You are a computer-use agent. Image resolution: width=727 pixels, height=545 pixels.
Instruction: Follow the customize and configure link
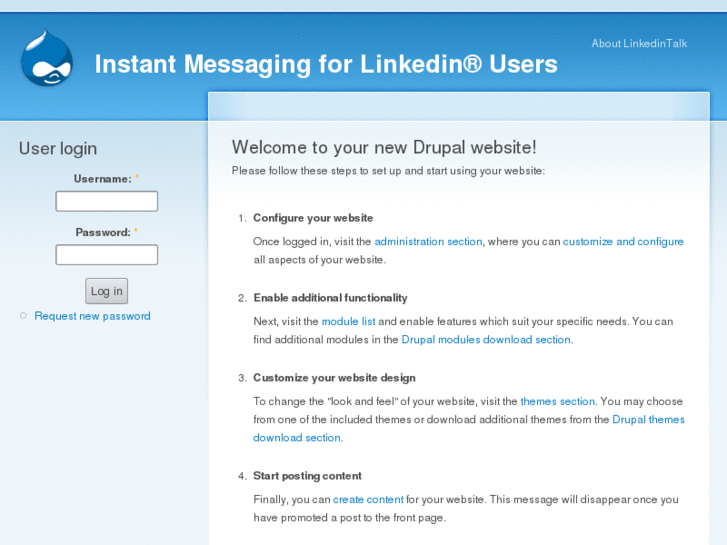623,242
